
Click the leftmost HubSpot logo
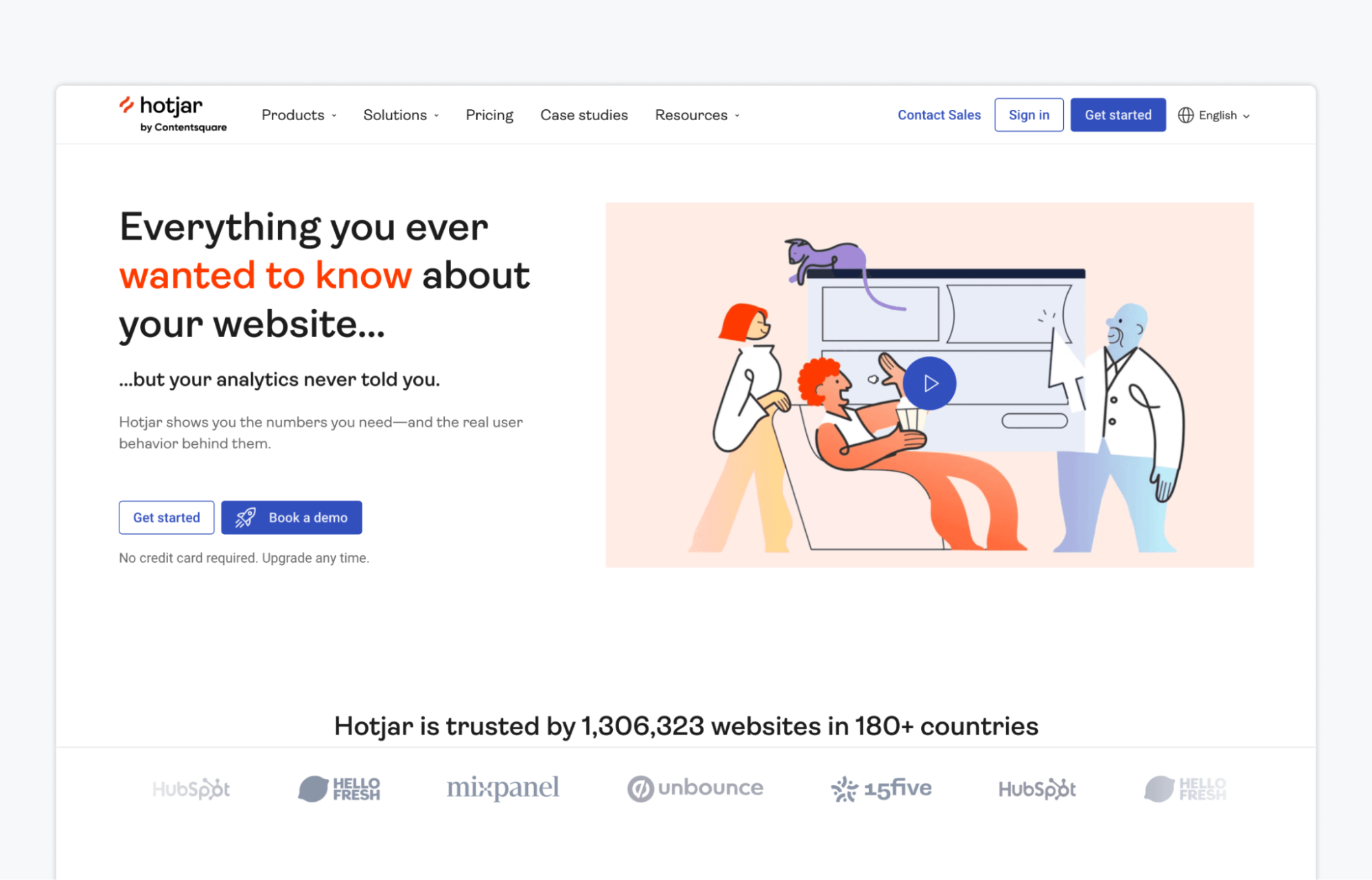(x=191, y=789)
